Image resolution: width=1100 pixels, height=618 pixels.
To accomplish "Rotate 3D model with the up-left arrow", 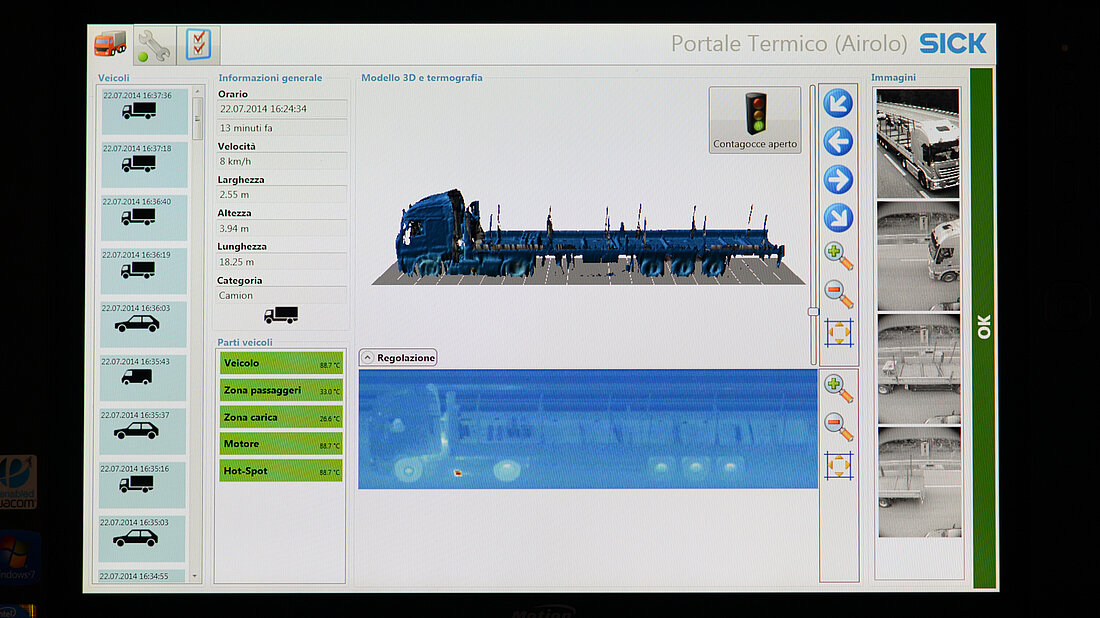I will (x=838, y=104).
